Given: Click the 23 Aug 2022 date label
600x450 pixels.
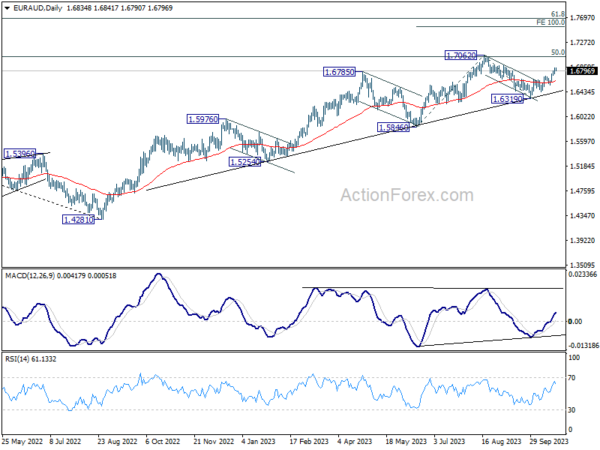Looking at the screenshot, I should coord(117,442).
